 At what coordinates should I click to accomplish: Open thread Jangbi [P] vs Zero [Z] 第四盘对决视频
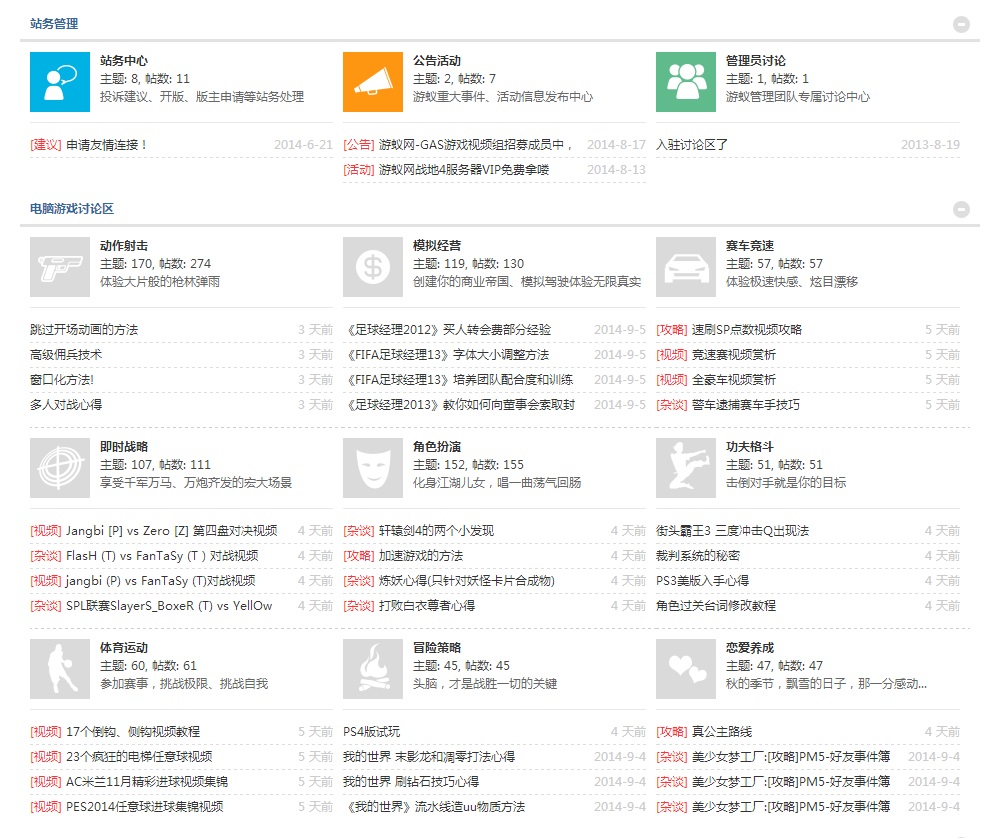[172, 531]
